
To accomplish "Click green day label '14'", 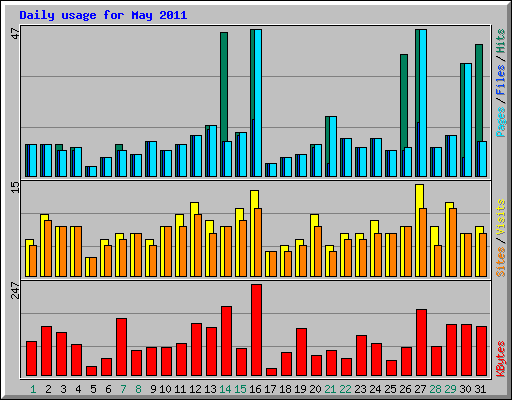I will click(x=225, y=389).
